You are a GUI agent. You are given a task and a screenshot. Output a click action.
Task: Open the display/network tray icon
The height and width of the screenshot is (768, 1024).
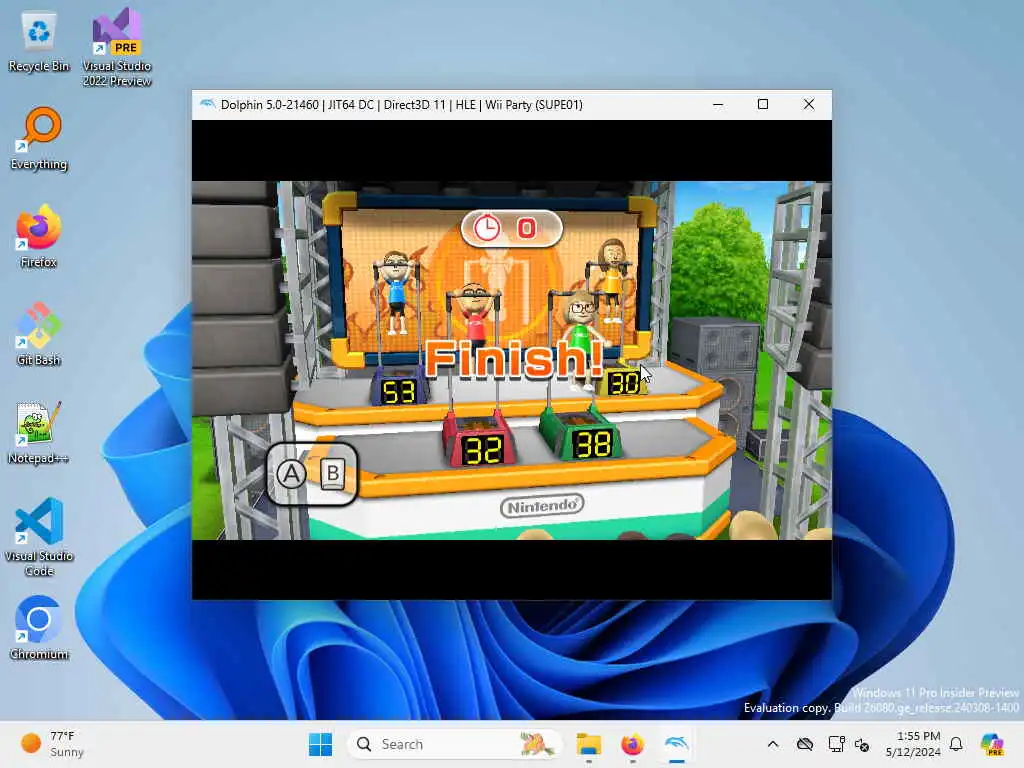(x=836, y=744)
